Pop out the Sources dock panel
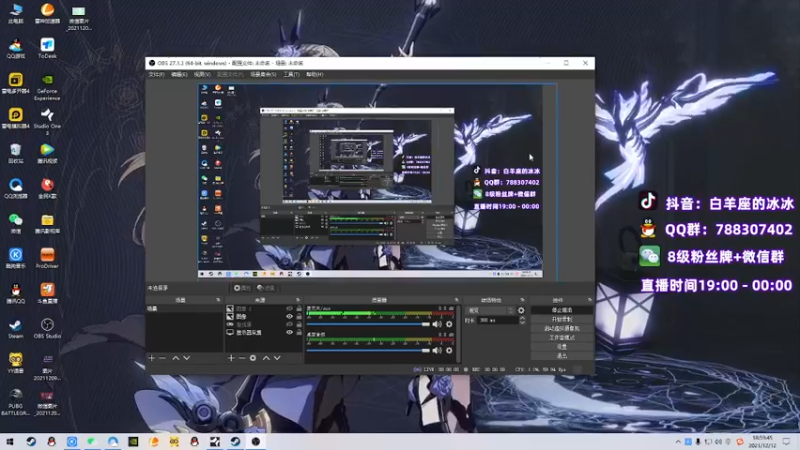This screenshot has width=800, height=450. tap(297, 300)
